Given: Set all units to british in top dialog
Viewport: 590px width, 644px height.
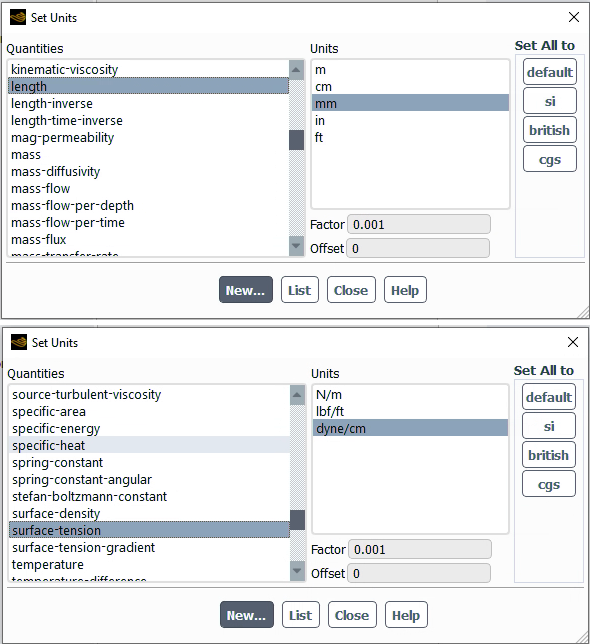Looking at the screenshot, I should (549, 130).
